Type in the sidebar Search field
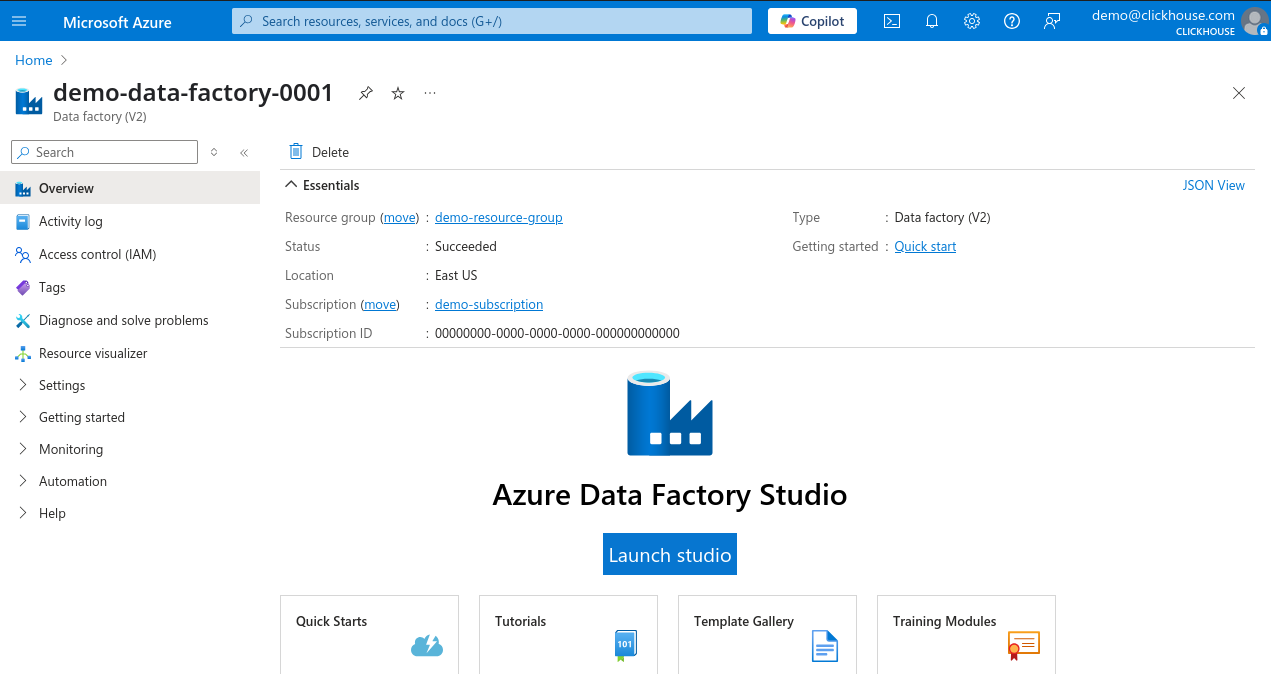 point(103,152)
